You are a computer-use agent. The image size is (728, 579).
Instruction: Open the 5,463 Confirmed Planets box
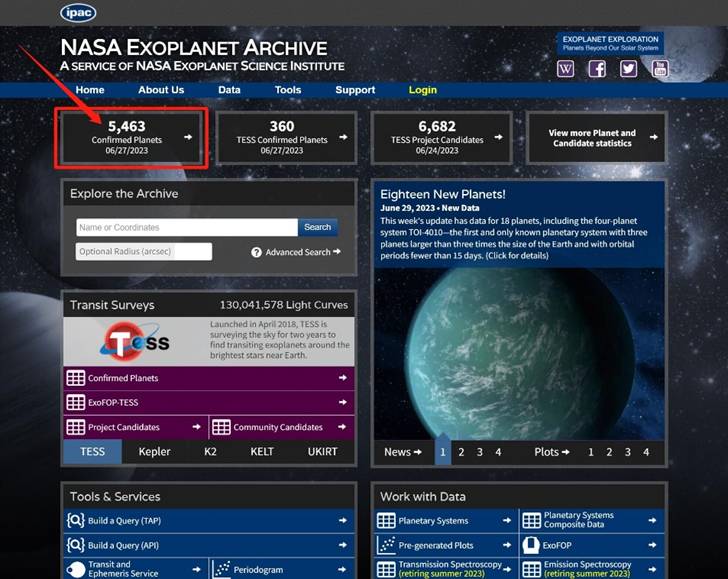(134, 138)
